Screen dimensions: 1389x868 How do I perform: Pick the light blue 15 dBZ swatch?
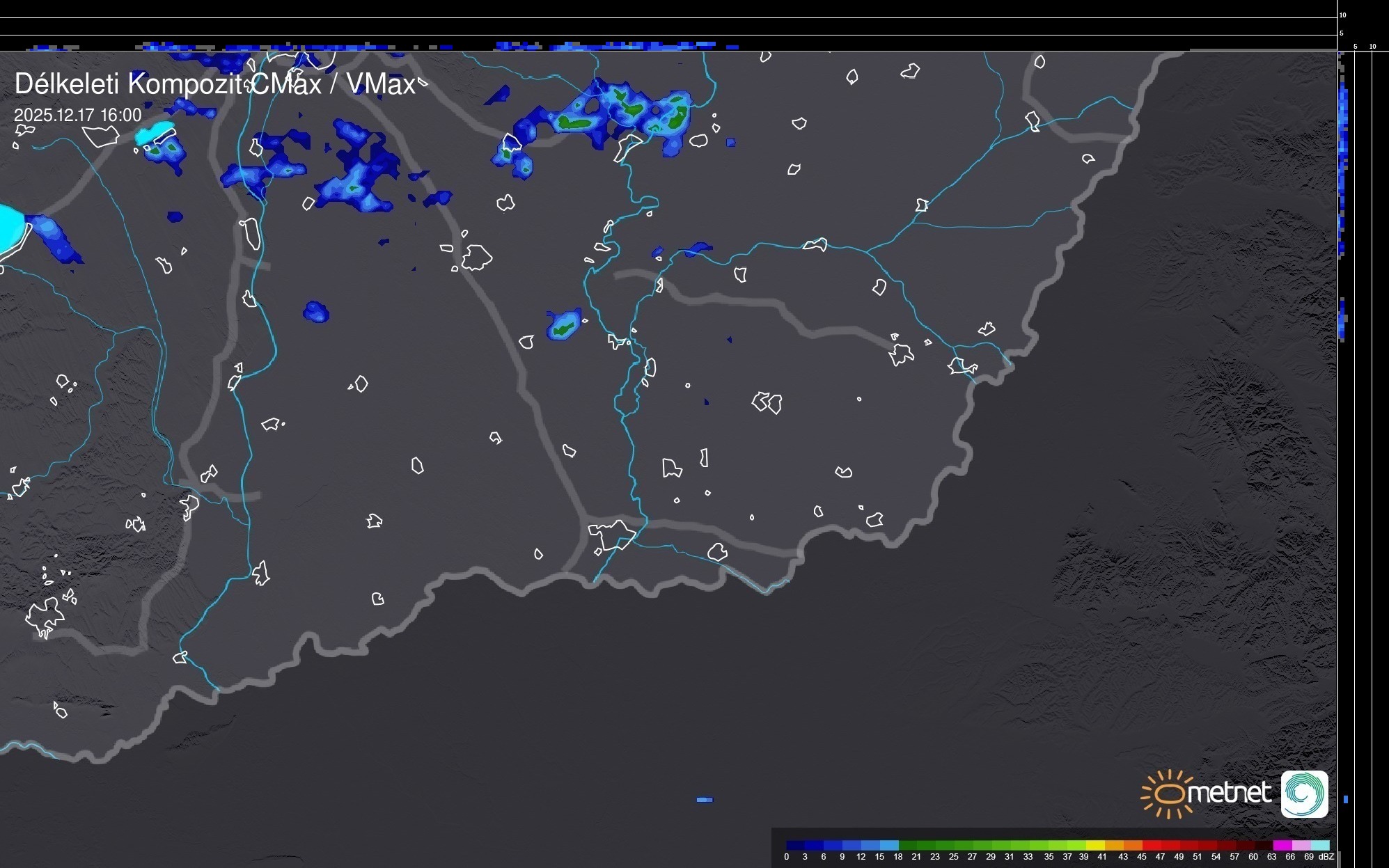889,845
